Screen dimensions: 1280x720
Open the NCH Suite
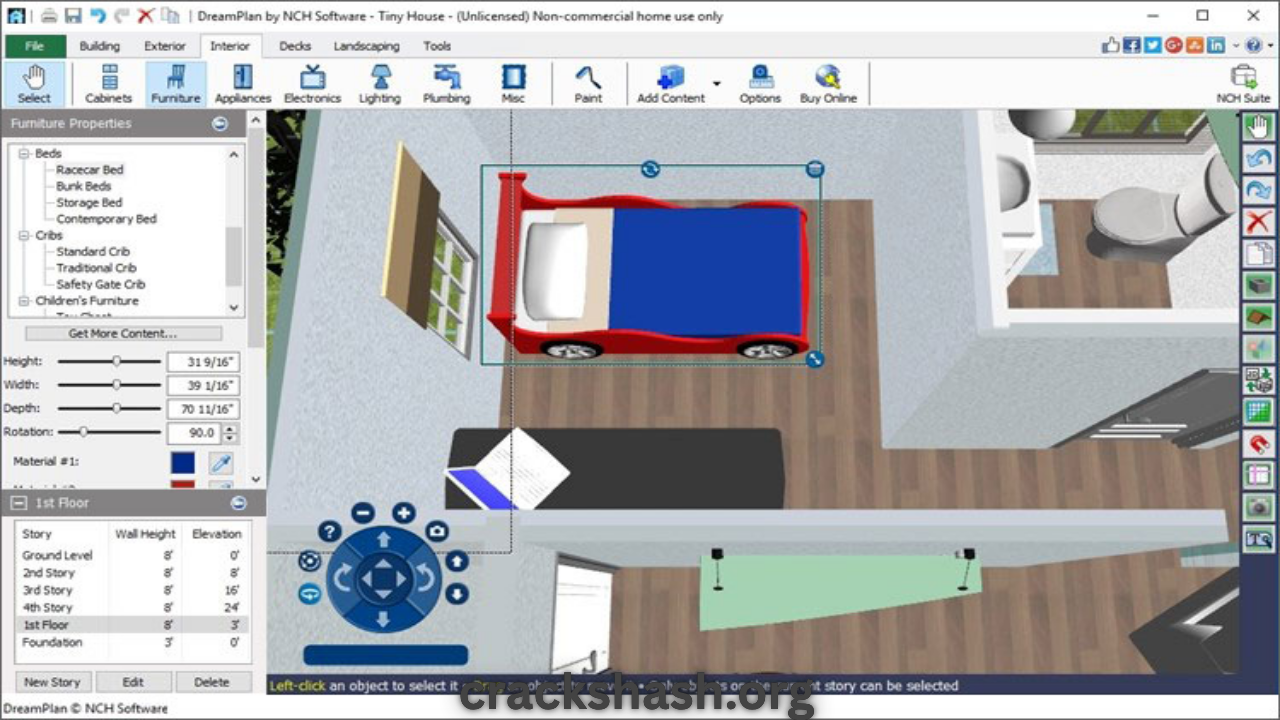[x=1243, y=84]
